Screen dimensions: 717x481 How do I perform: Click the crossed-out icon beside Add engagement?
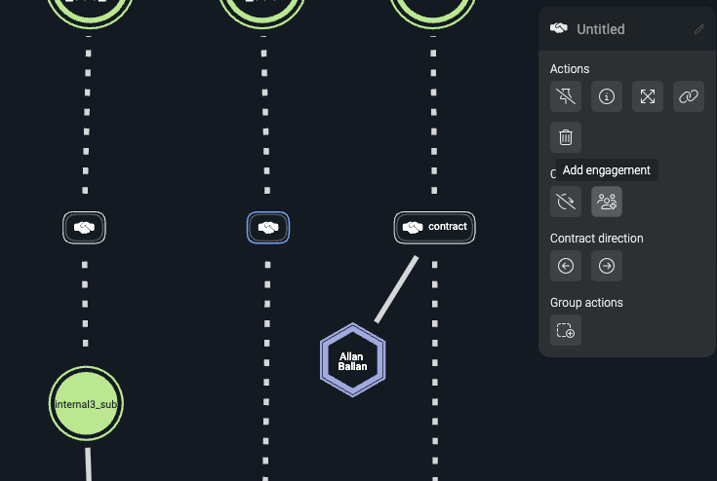pyautogui.click(x=566, y=202)
